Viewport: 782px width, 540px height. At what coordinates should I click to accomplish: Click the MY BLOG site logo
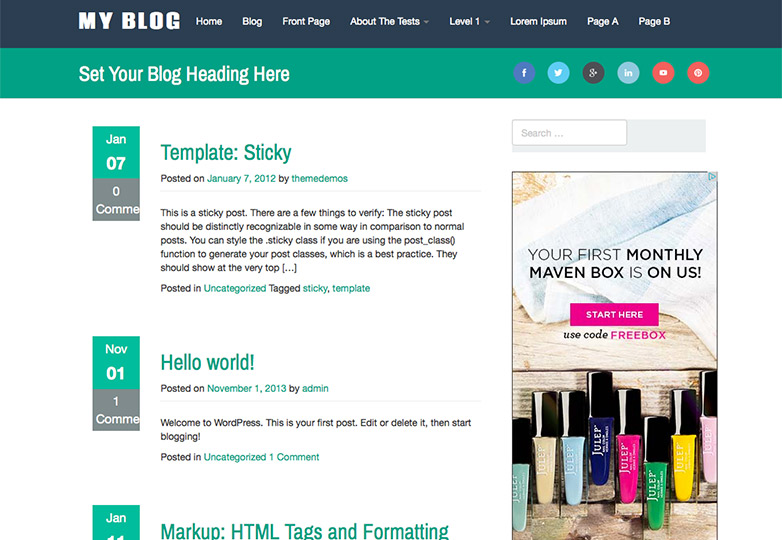click(129, 21)
